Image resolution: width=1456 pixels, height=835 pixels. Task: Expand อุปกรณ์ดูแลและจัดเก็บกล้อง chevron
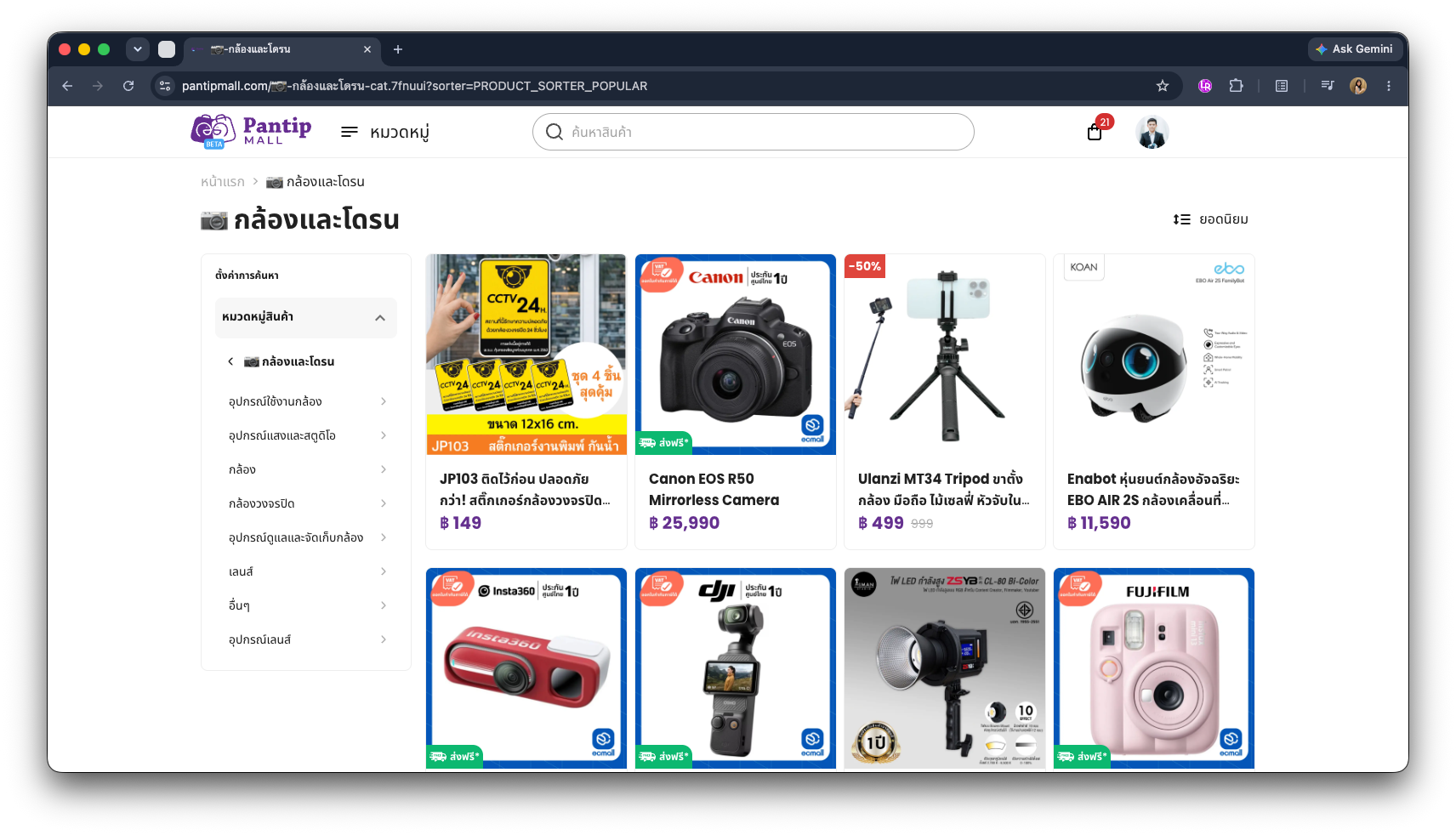tap(384, 537)
